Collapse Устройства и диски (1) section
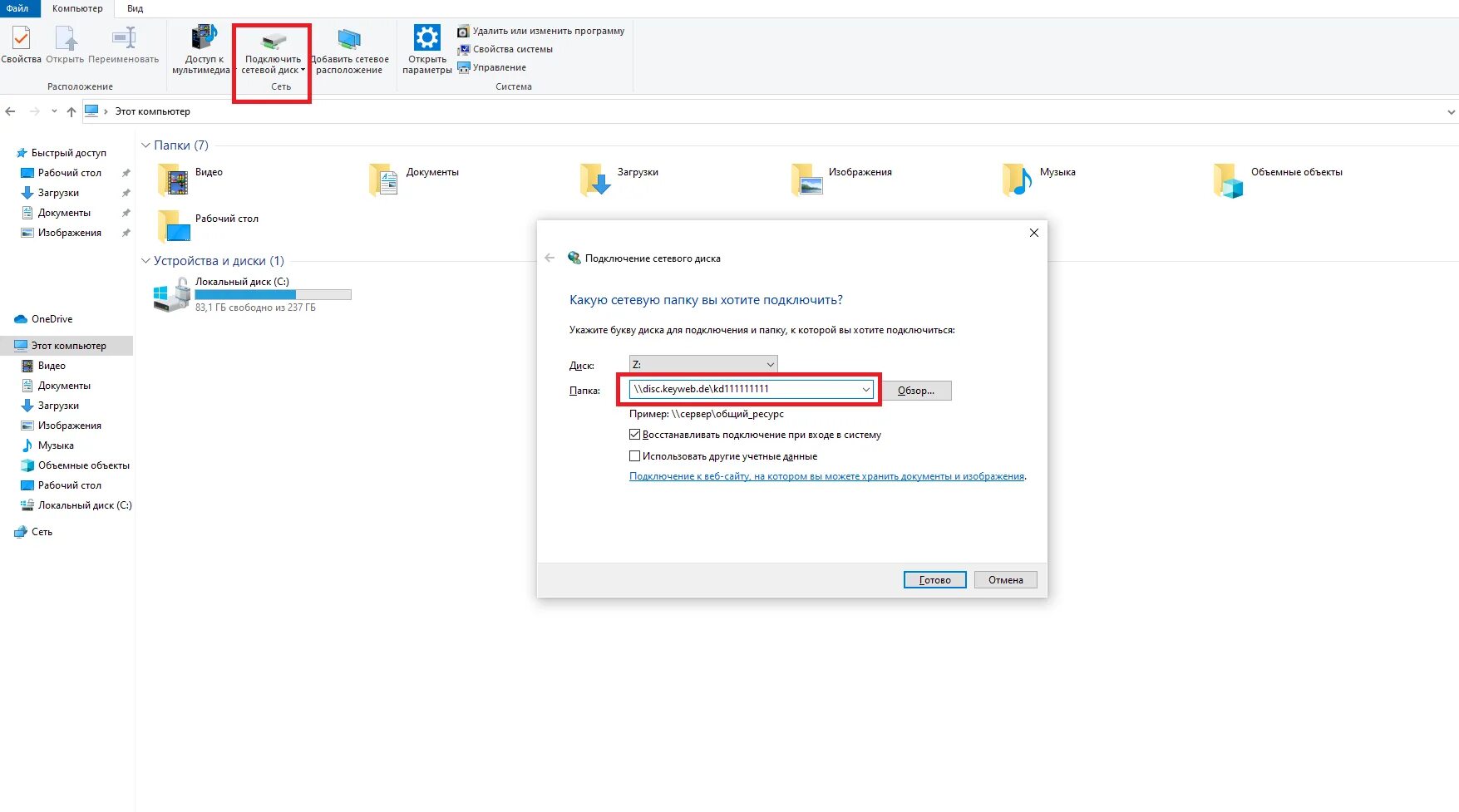1459x812 pixels. (x=145, y=261)
